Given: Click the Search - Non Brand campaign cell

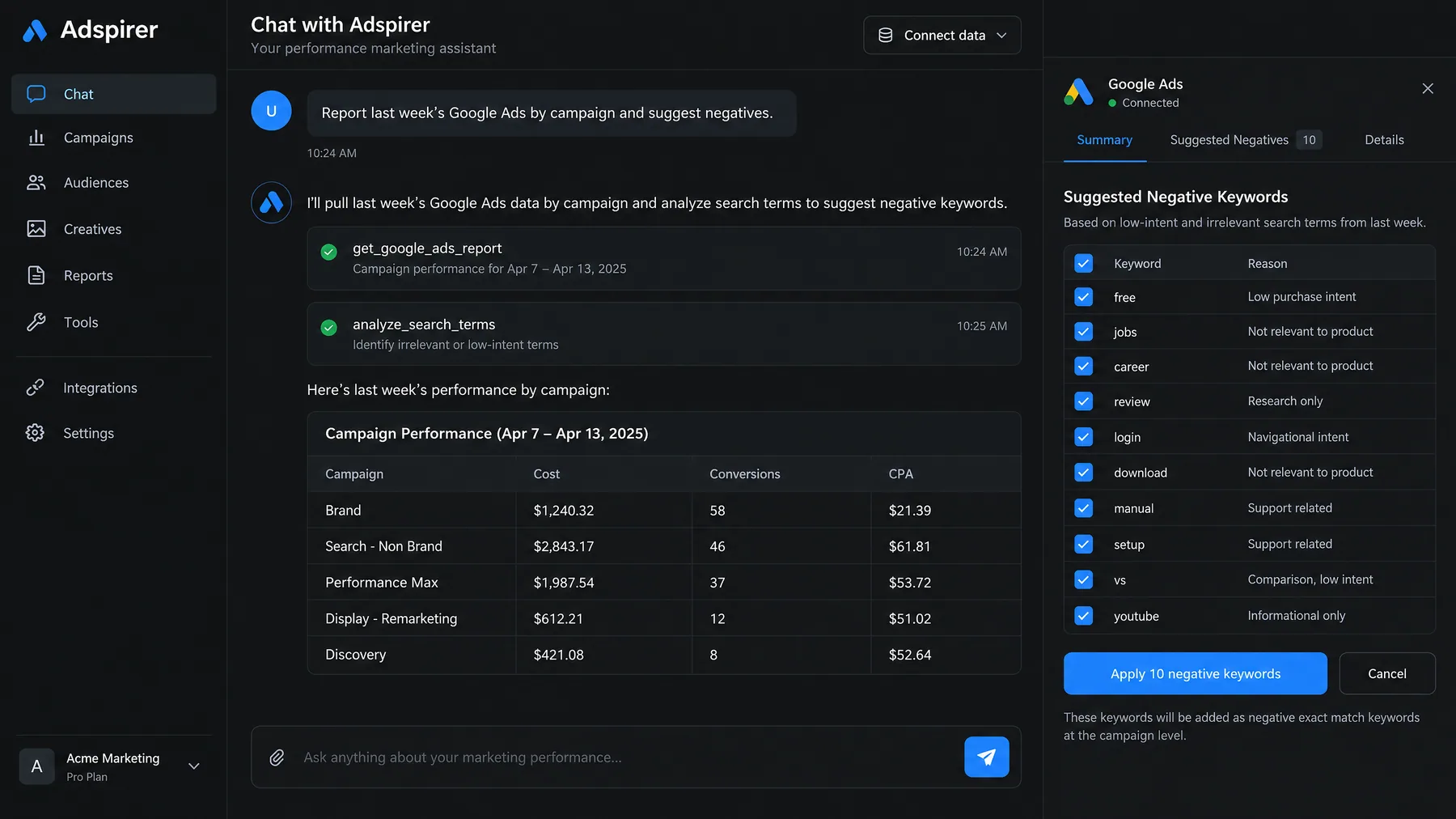Looking at the screenshot, I should click(x=411, y=546).
